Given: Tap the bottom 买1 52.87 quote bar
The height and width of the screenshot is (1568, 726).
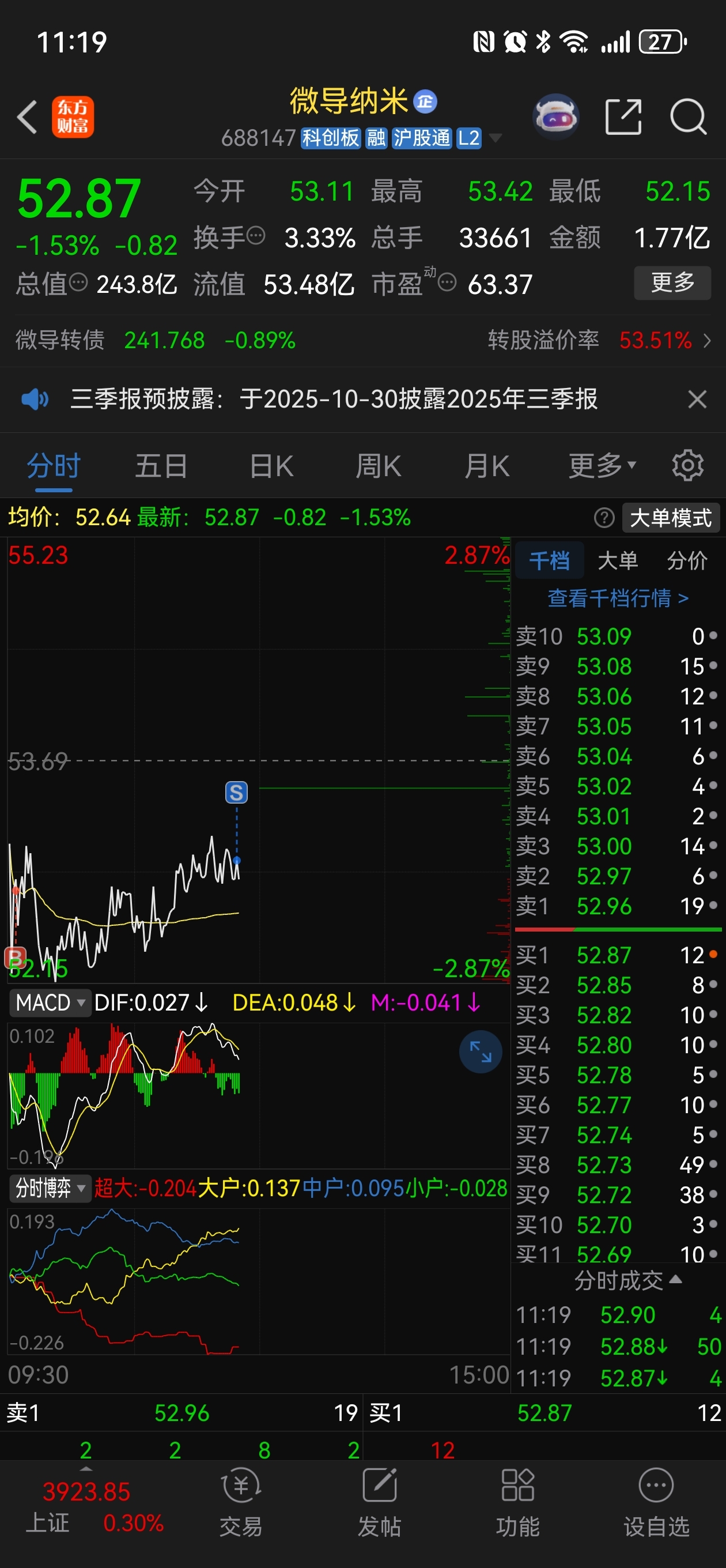Looking at the screenshot, I should (x=544, y=1412).
